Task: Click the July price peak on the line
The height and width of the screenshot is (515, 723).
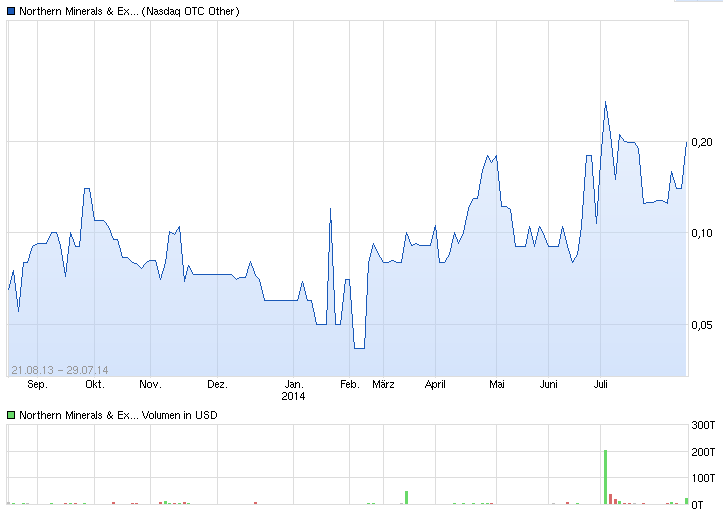Action: click(x=605, y=102)
